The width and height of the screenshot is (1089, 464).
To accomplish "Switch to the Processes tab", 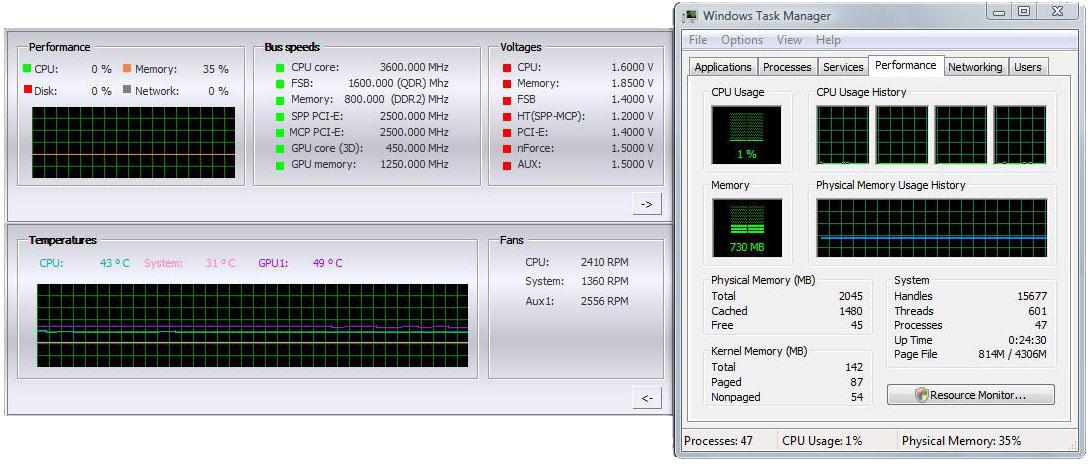I will click(787, 67).
